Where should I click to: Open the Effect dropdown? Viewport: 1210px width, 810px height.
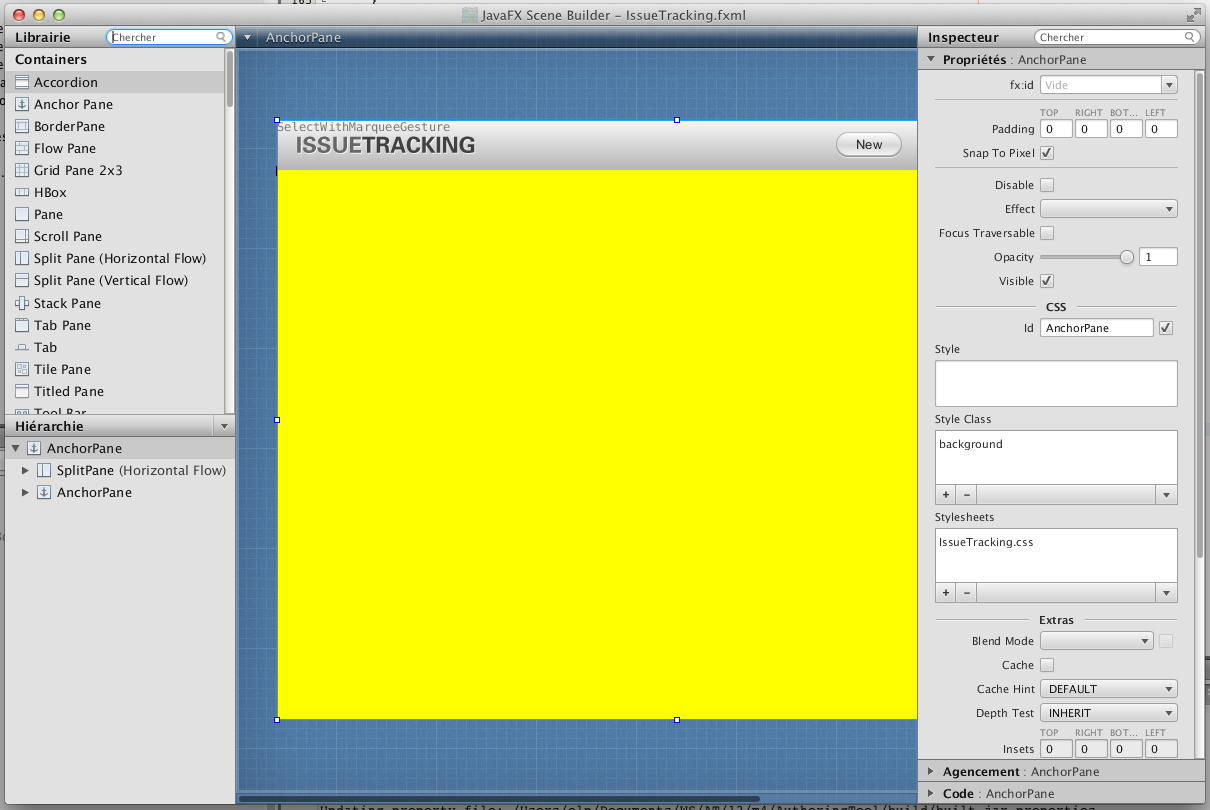(1108, 209)
